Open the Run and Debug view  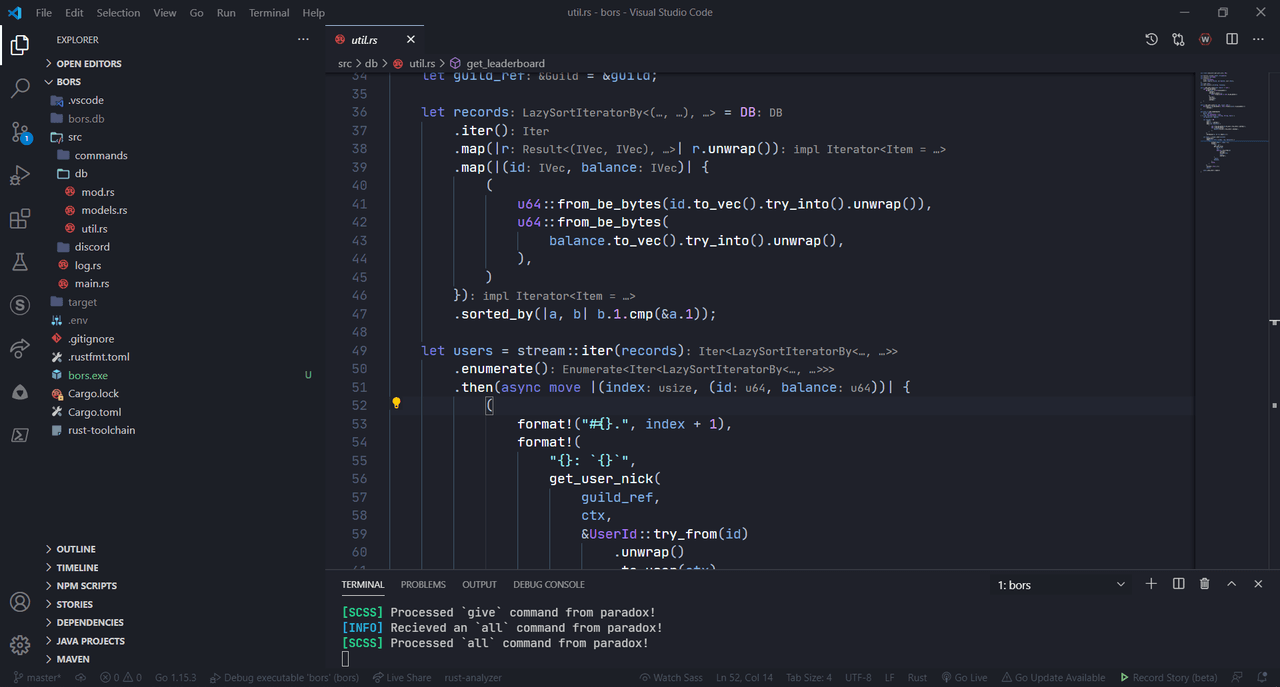click(20, 176)
